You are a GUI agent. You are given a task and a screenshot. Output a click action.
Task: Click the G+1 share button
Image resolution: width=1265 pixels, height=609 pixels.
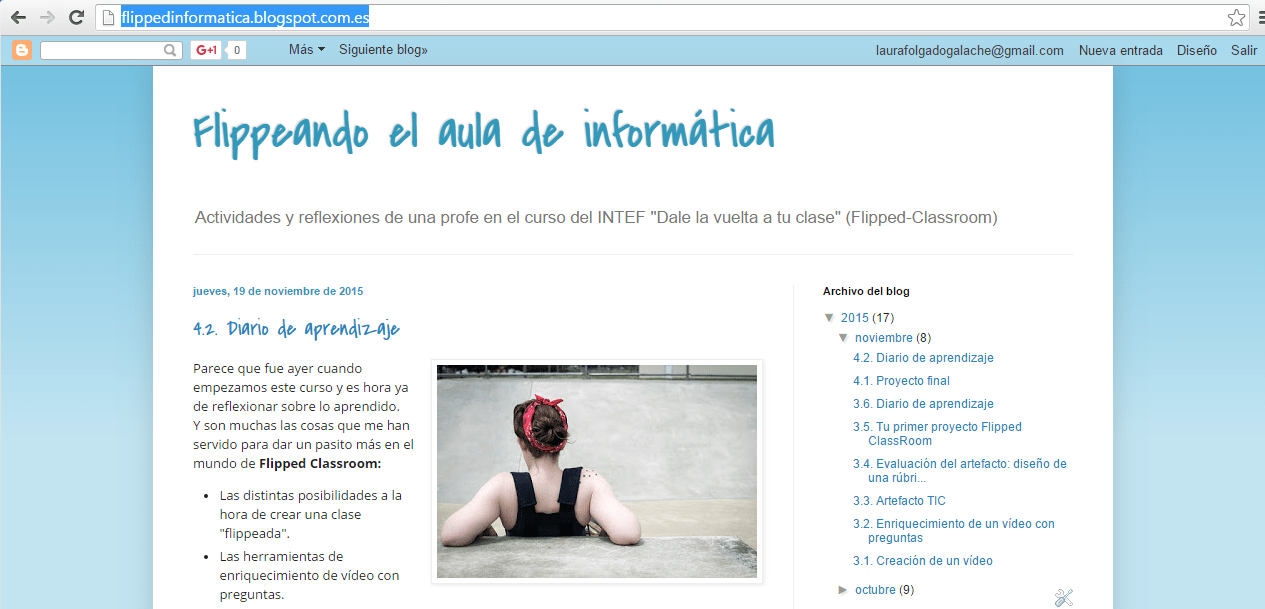point(206,50)
